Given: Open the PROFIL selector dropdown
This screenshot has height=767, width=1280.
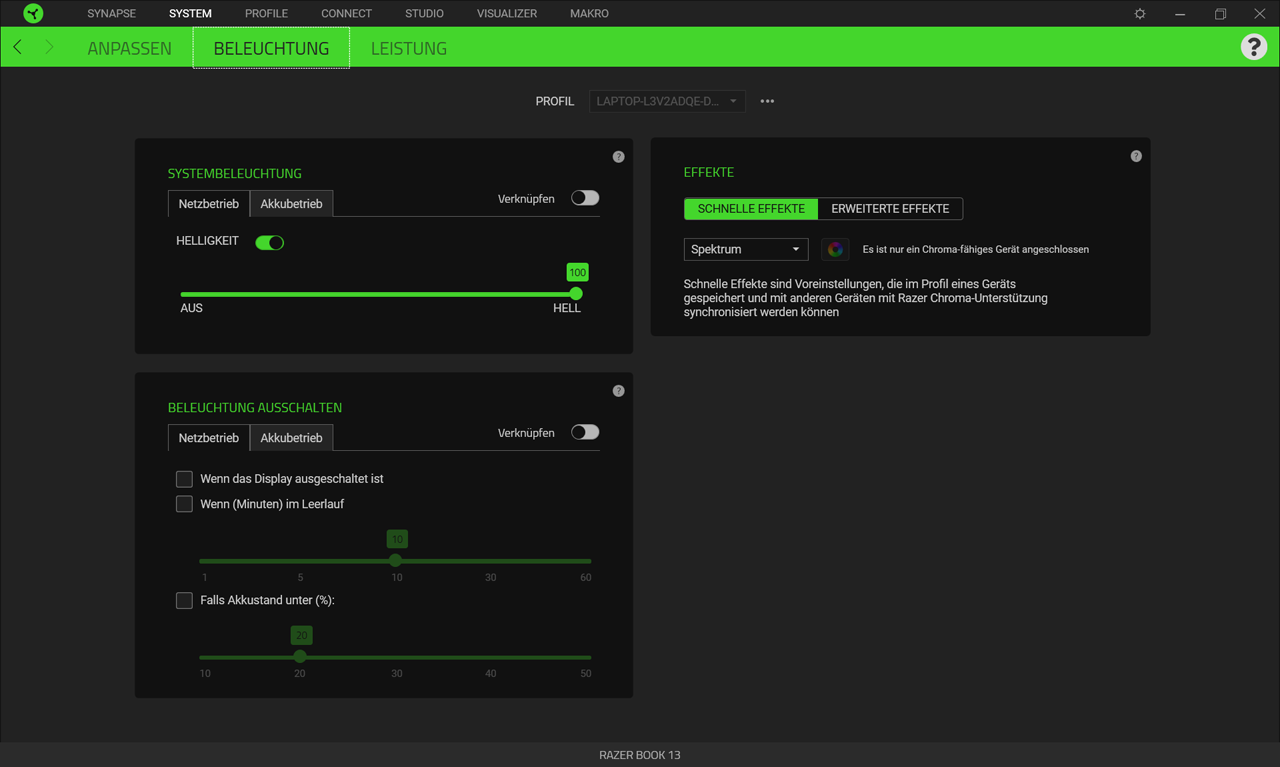Looking at the screenshot, I should coord(666,101).
